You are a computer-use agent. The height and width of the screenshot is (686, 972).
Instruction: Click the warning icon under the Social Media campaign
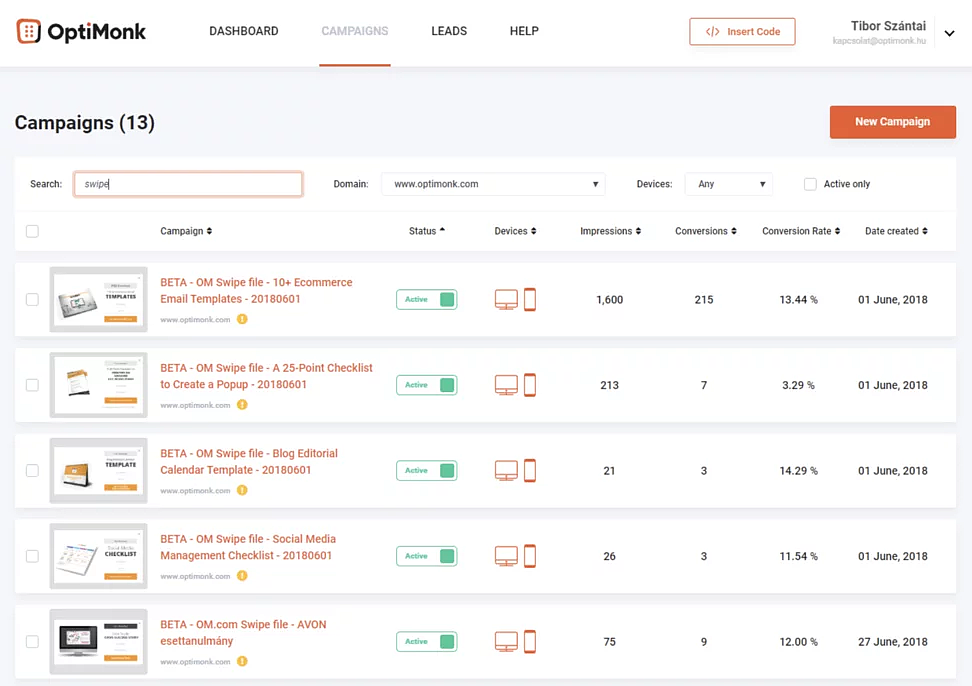pos(242,578)
